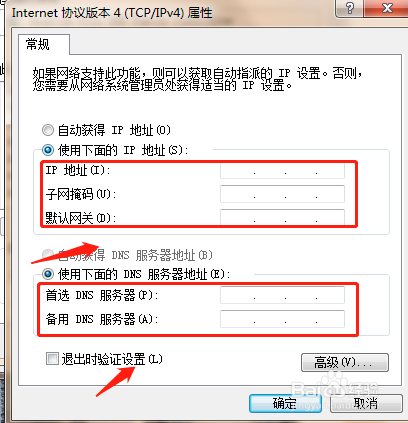
Task: Click the 高级 advanced button
Action: pos(345,362)
